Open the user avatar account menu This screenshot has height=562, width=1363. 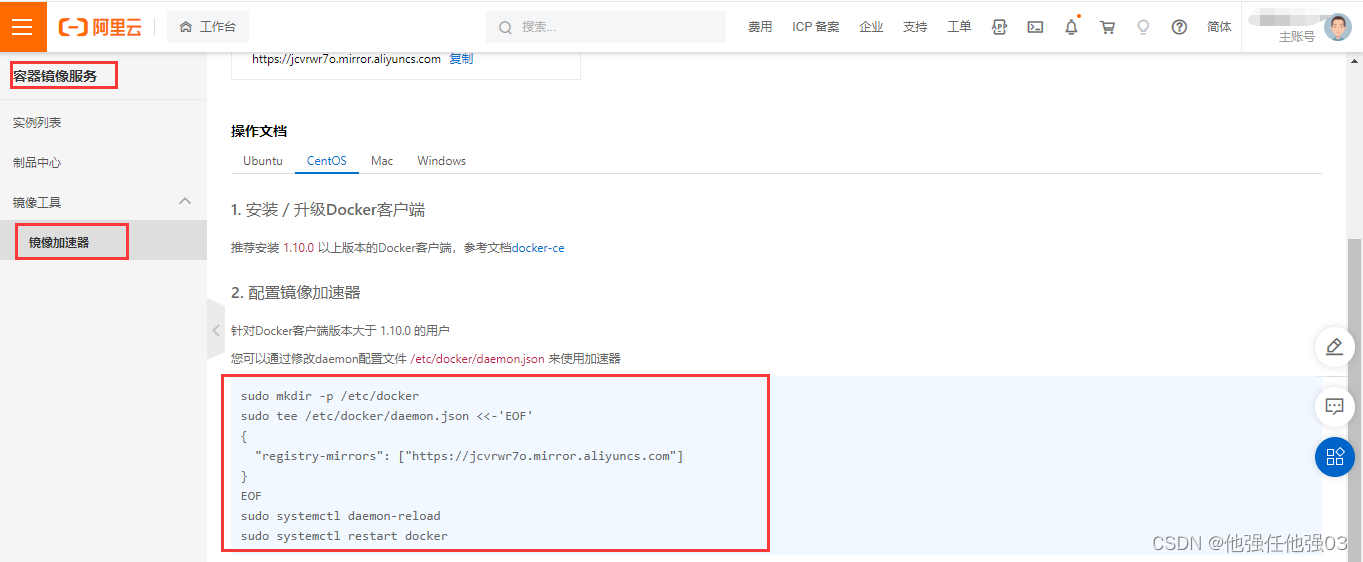click(x=1337, y=27)
